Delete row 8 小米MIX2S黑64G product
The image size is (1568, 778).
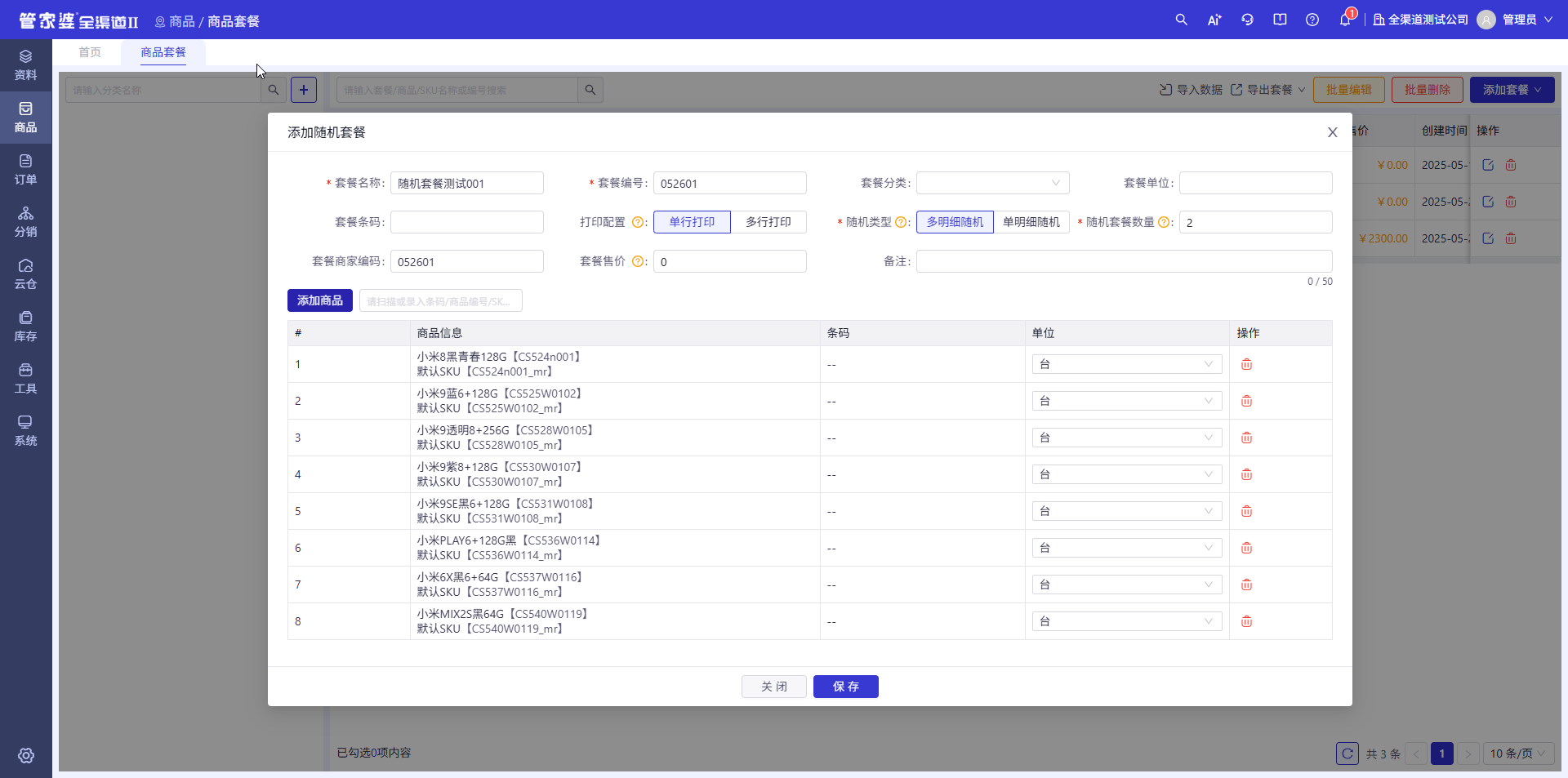(1246, 621)
